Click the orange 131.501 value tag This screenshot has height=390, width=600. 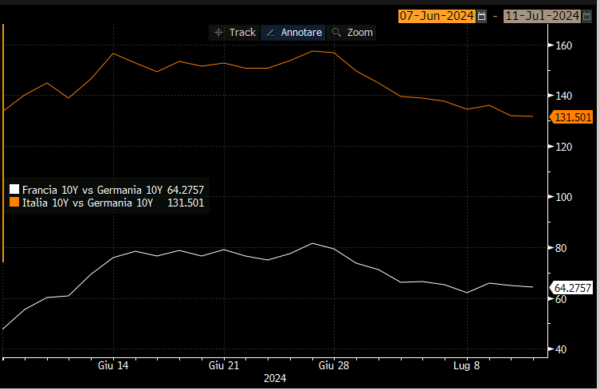point(572,117)
